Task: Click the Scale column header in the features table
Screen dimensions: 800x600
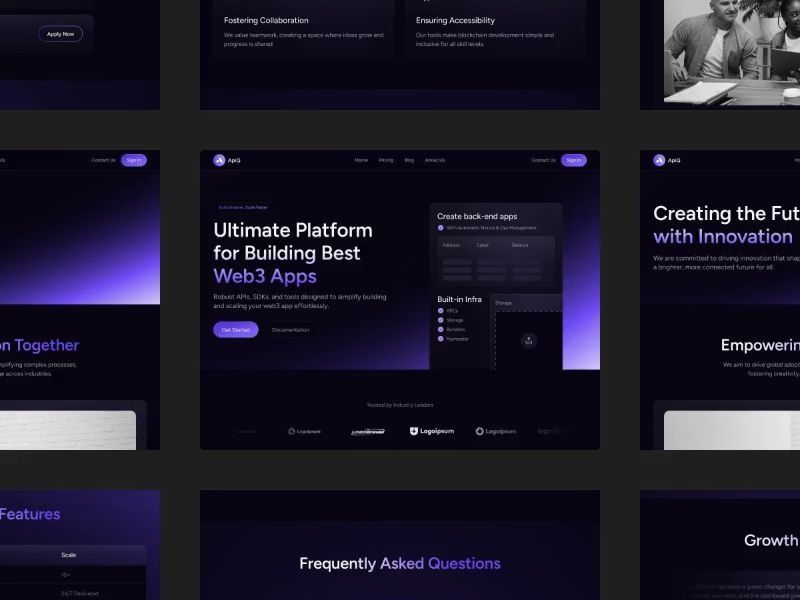Action: point(68,555)
